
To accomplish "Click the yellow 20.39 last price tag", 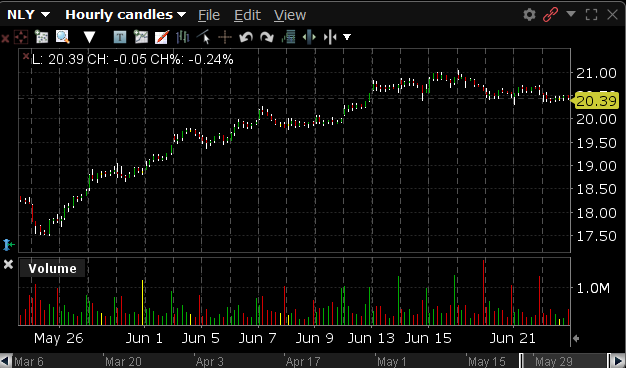I will coord(595,101).
